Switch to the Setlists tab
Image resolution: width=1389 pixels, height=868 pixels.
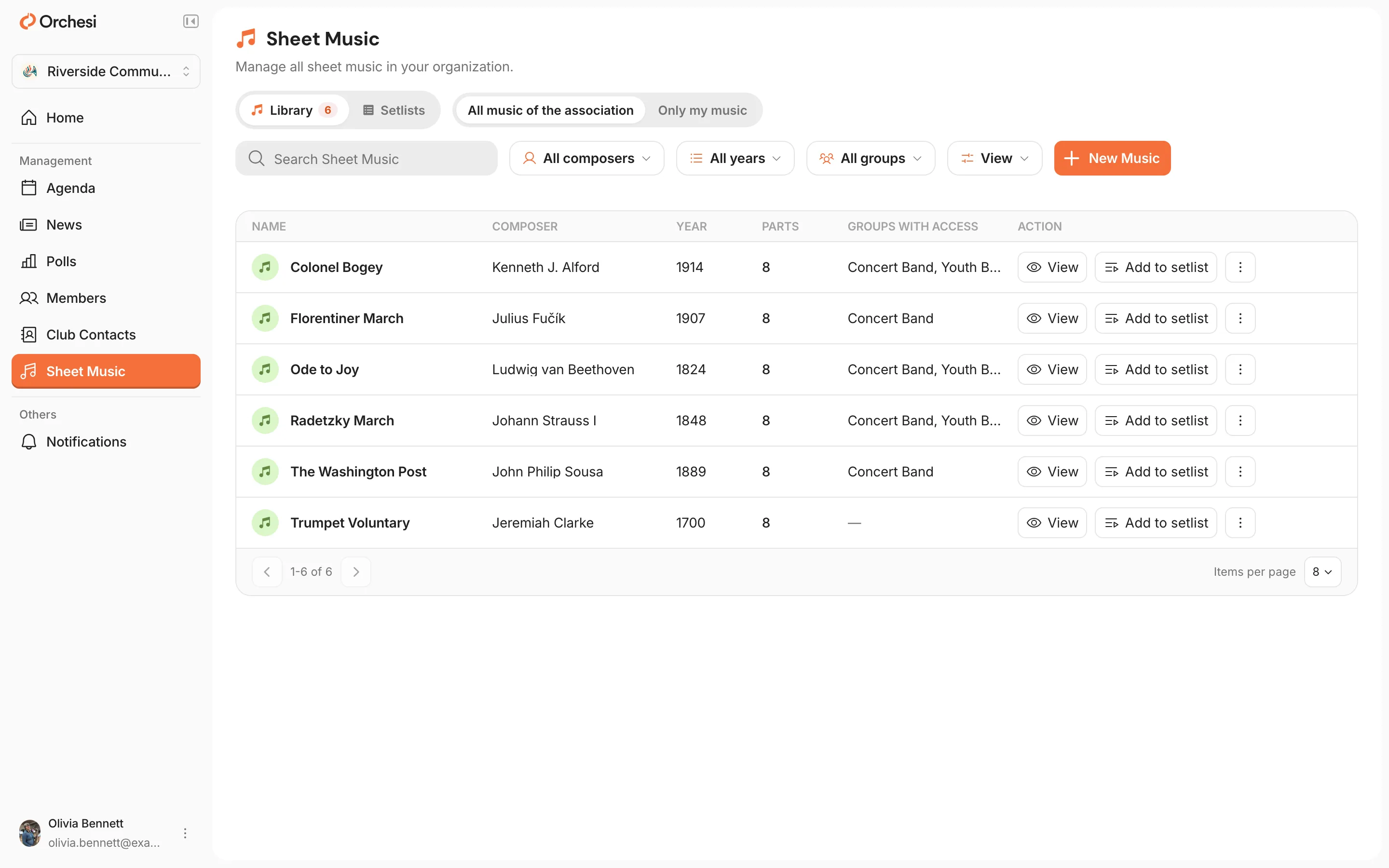click(x=394, y=110)
